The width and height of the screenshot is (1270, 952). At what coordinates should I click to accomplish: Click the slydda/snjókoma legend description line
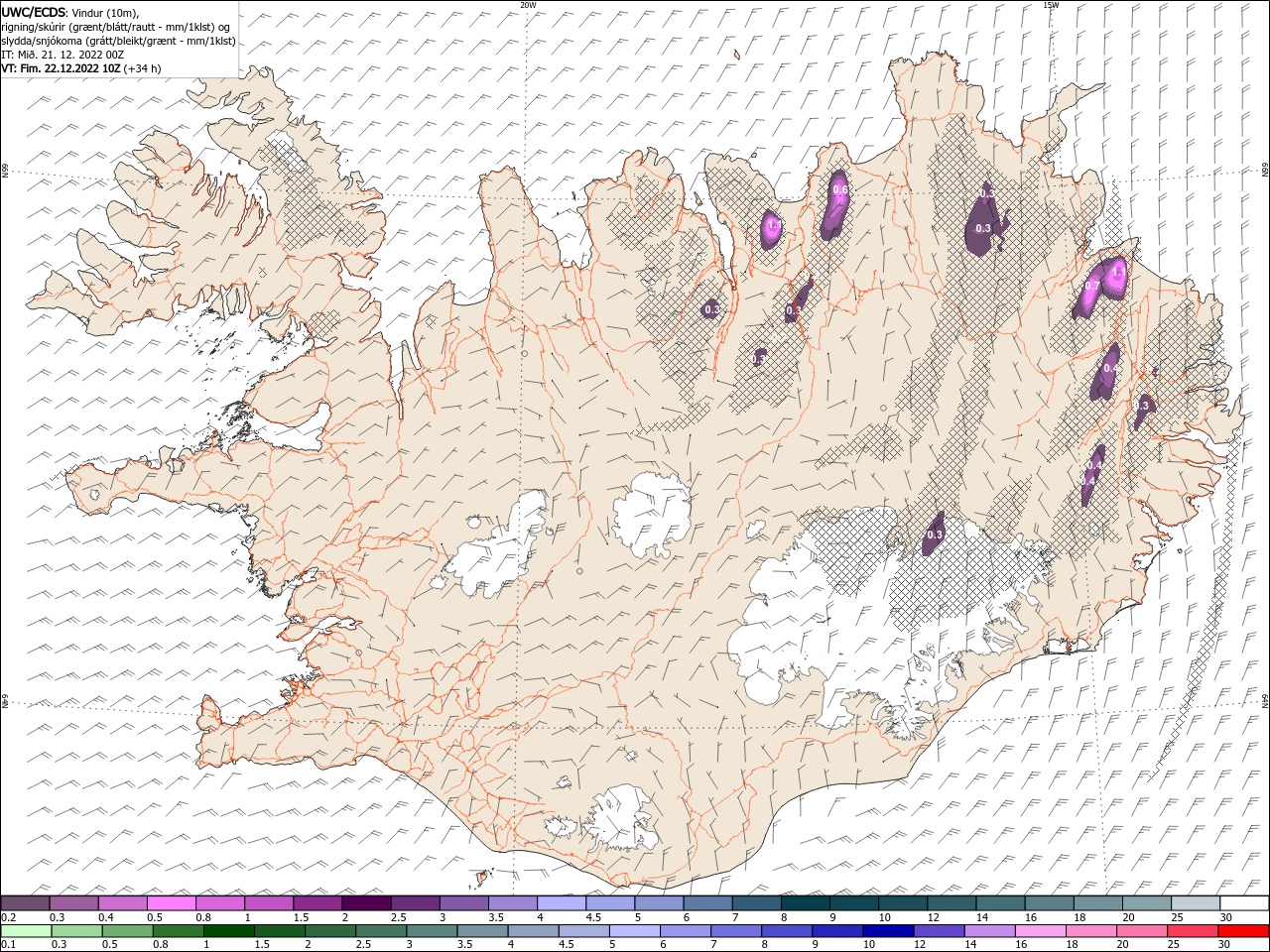tap(119, 41)
